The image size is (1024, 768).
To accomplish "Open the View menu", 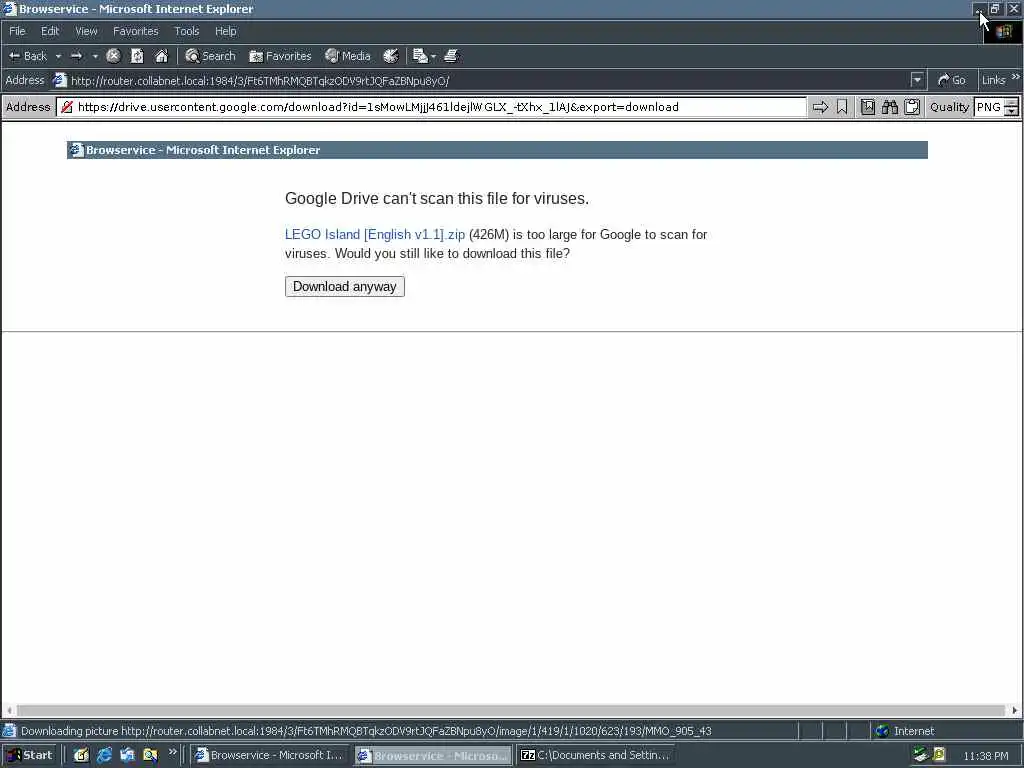I will point(86,31).
